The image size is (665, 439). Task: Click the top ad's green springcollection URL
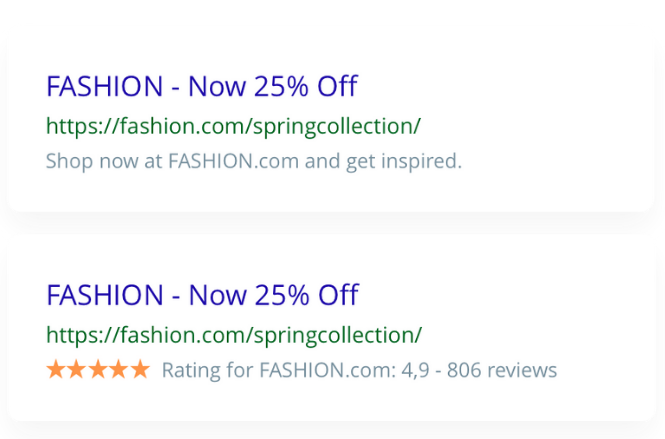[233, 126]
